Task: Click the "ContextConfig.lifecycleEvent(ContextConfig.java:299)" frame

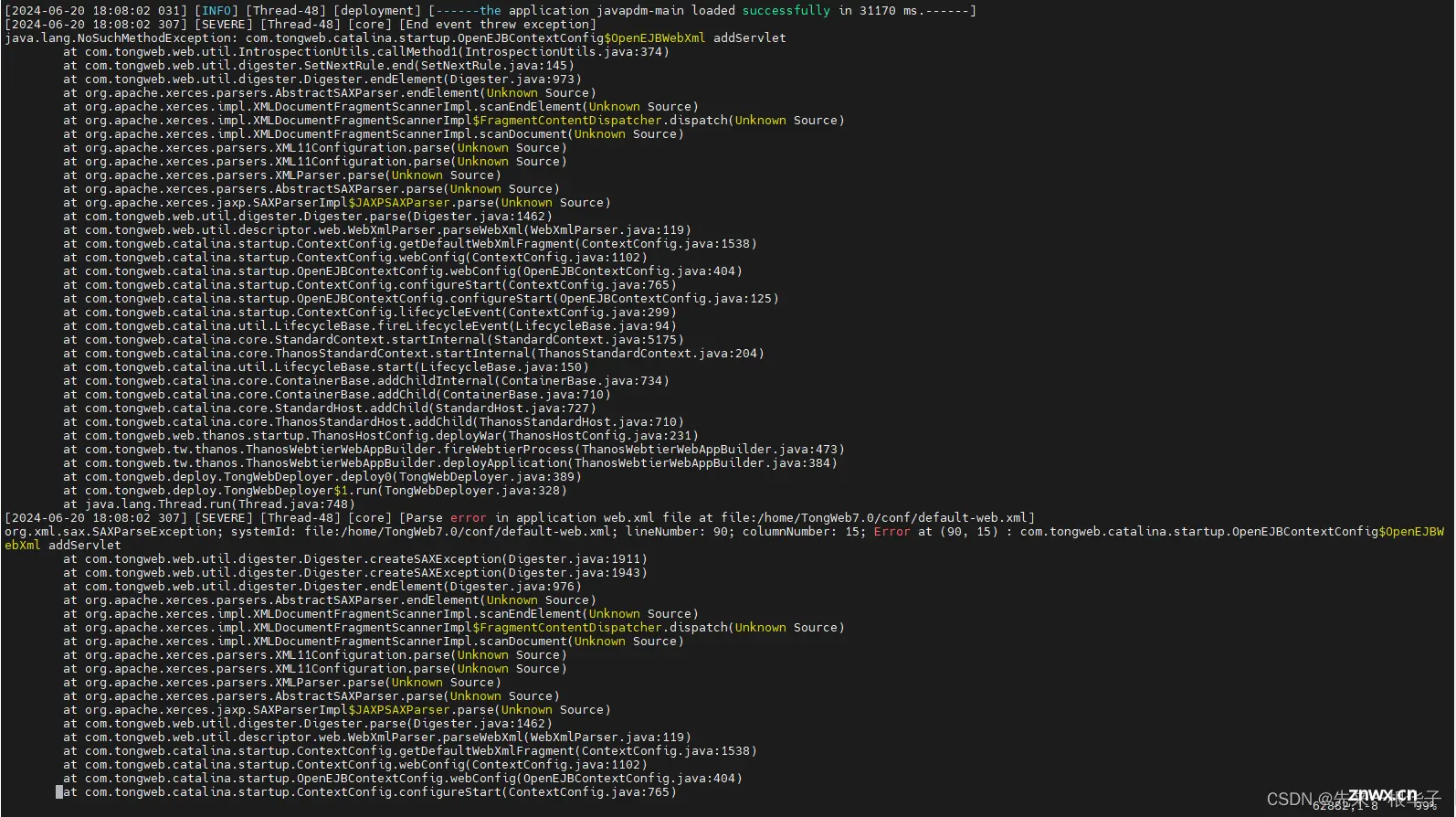Action: coord(370,313)
